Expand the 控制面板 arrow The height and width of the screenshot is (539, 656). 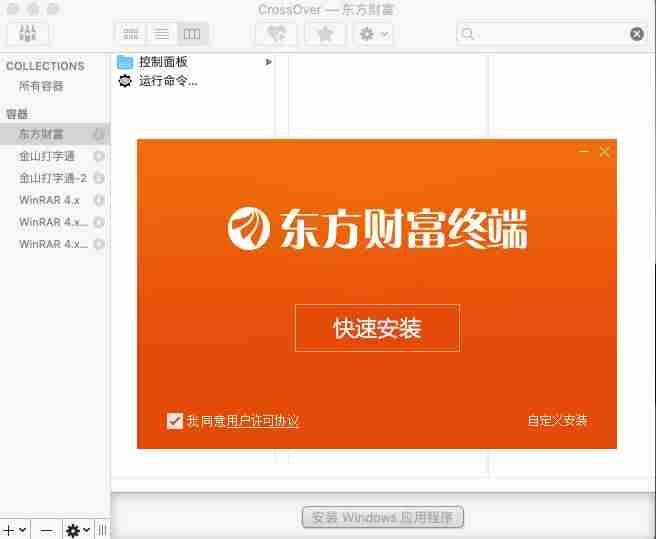tap(269, 62)
